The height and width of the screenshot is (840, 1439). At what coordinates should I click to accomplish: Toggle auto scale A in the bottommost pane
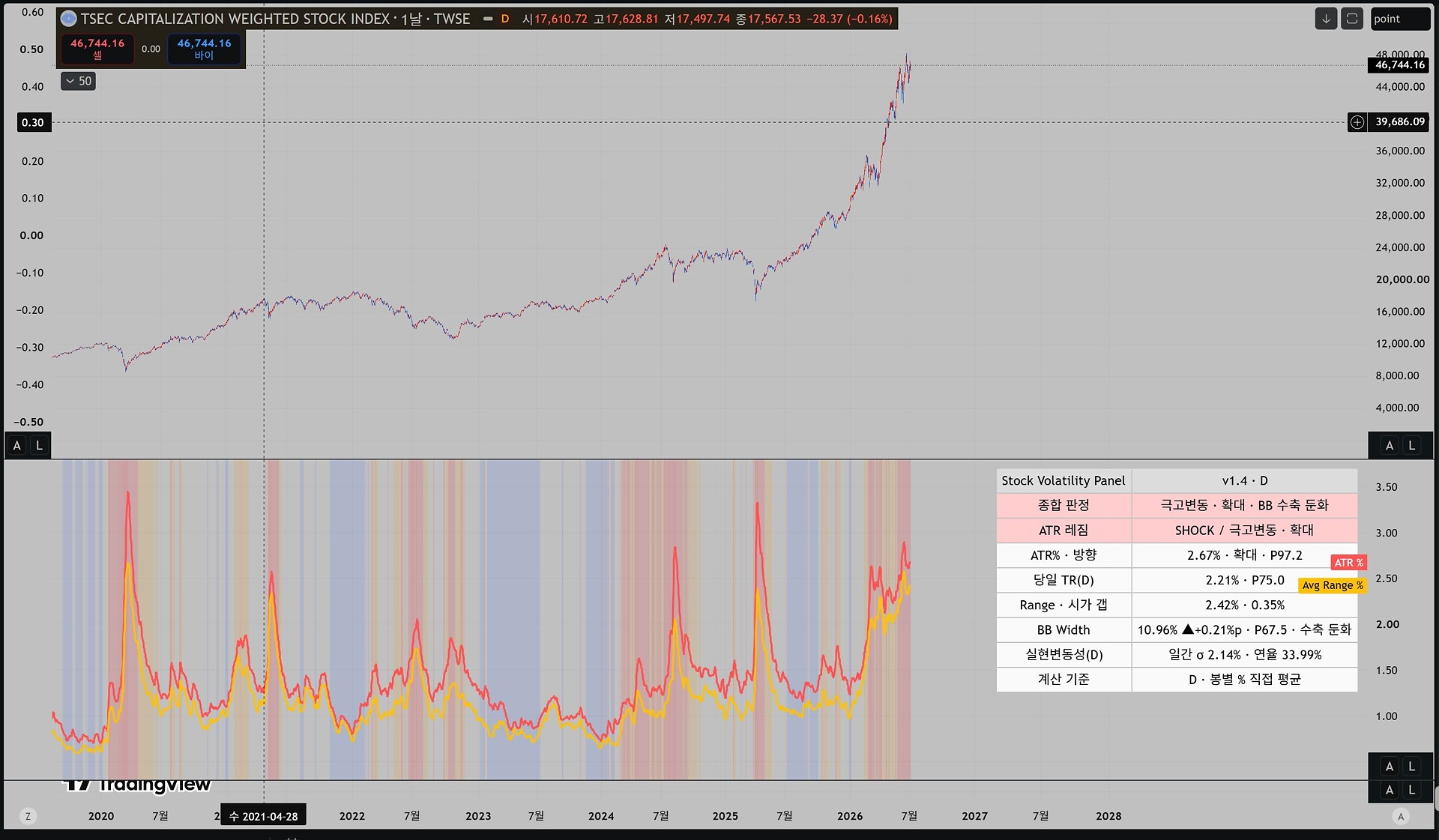click(x=1390, y=790)
